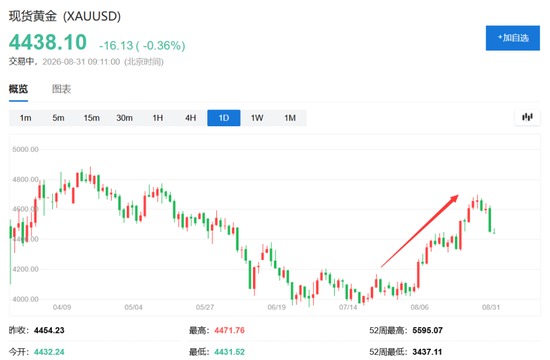Screen dimensions: 550x360
Task: Click the 52周最高 value 5595.07
Action: pyautogui.click(x=428, y=330)
